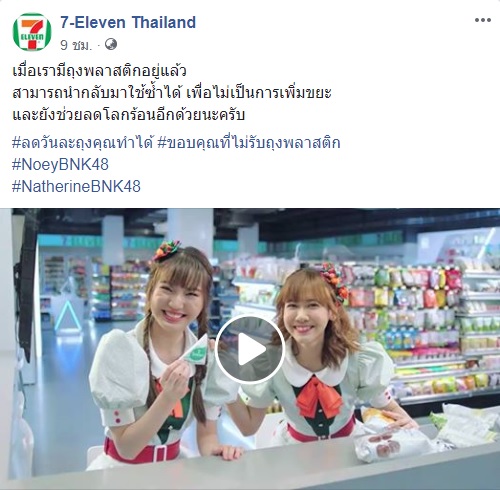This screenshot has height=490, width=500.
Task: Click the first line of the post text
Action: [99, 71]
